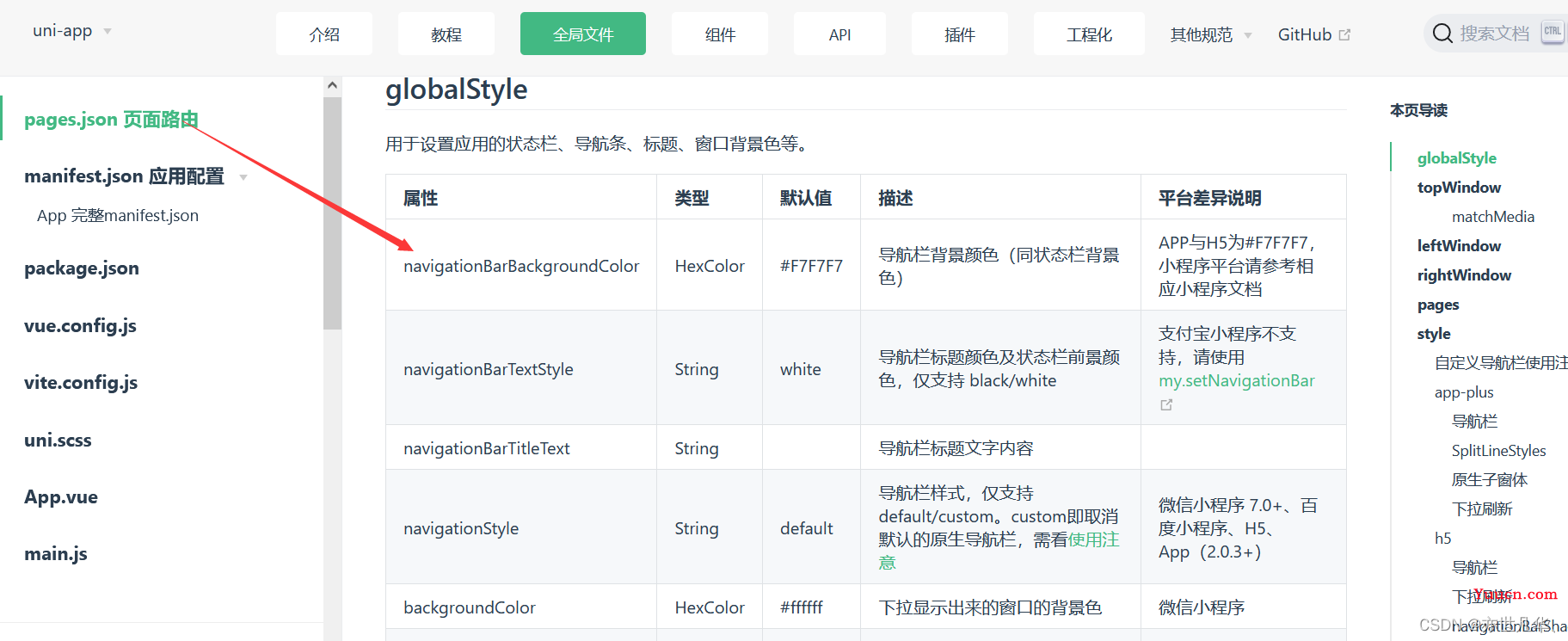Jump to matchMedia in page outline
The width and height of the screenshot is (1568, 641).
tap(1492, 216)
